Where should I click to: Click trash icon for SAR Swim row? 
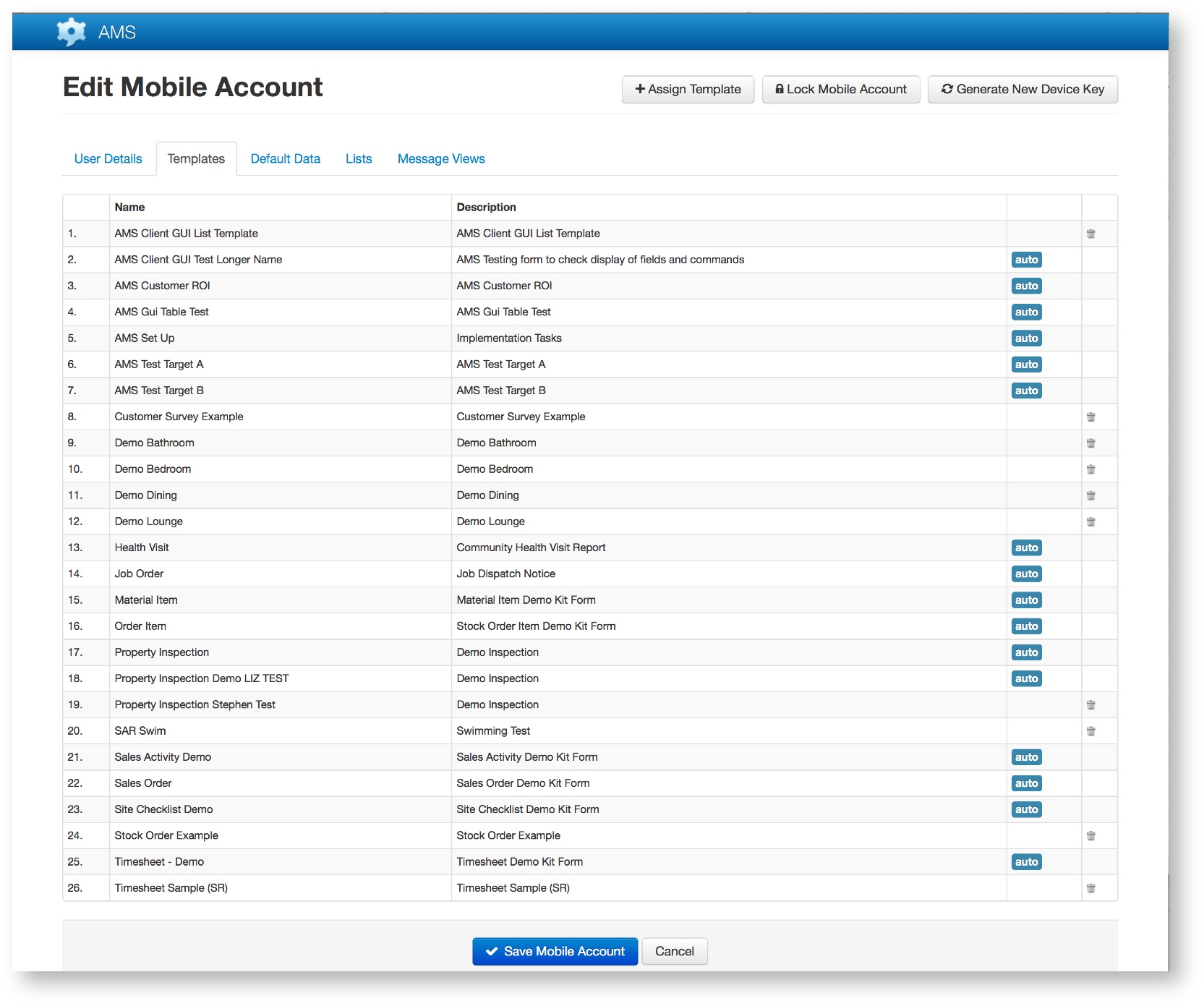click(1090, 731)
